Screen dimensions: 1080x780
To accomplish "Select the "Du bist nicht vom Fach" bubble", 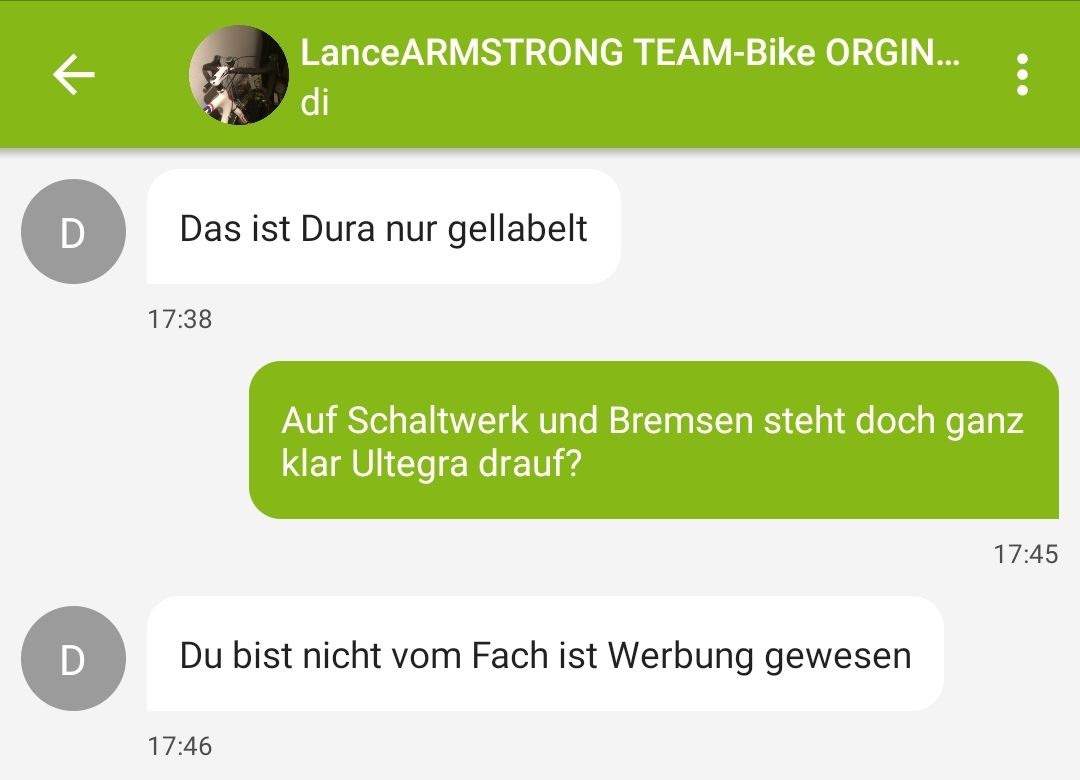I will [545, 654].
